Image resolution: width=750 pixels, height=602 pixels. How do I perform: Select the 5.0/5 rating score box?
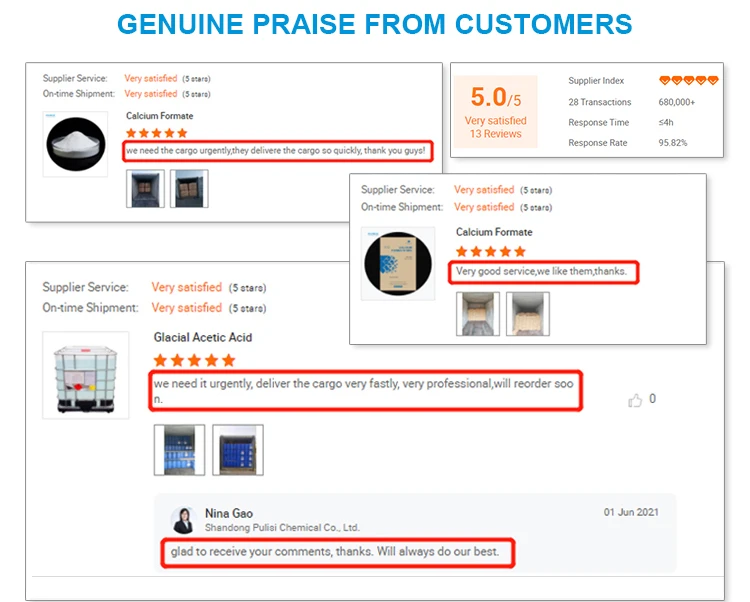496,112
